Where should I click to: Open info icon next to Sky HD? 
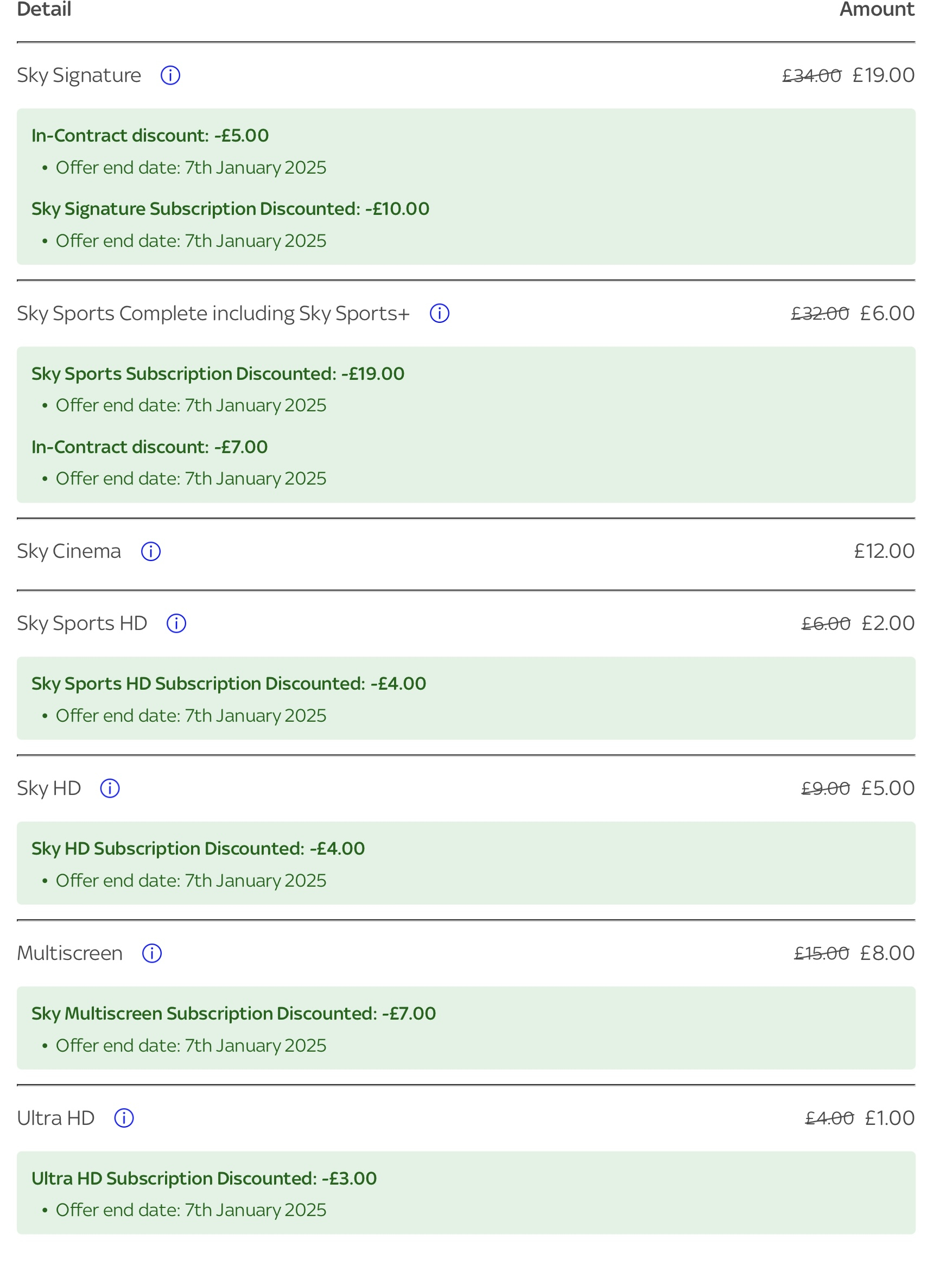tap(110, 788)
